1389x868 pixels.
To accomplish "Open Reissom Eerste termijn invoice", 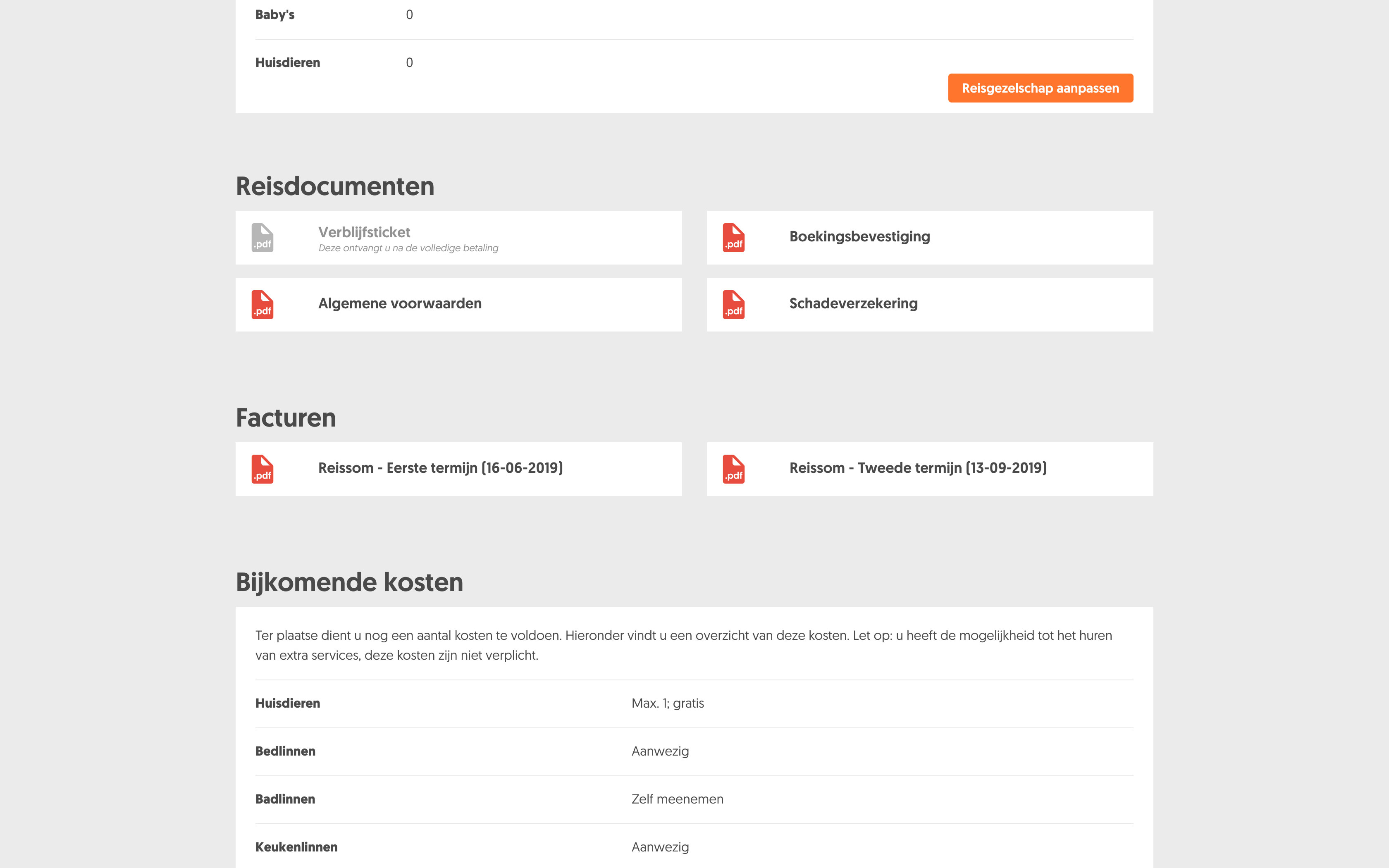I will [x=440, y=468].
